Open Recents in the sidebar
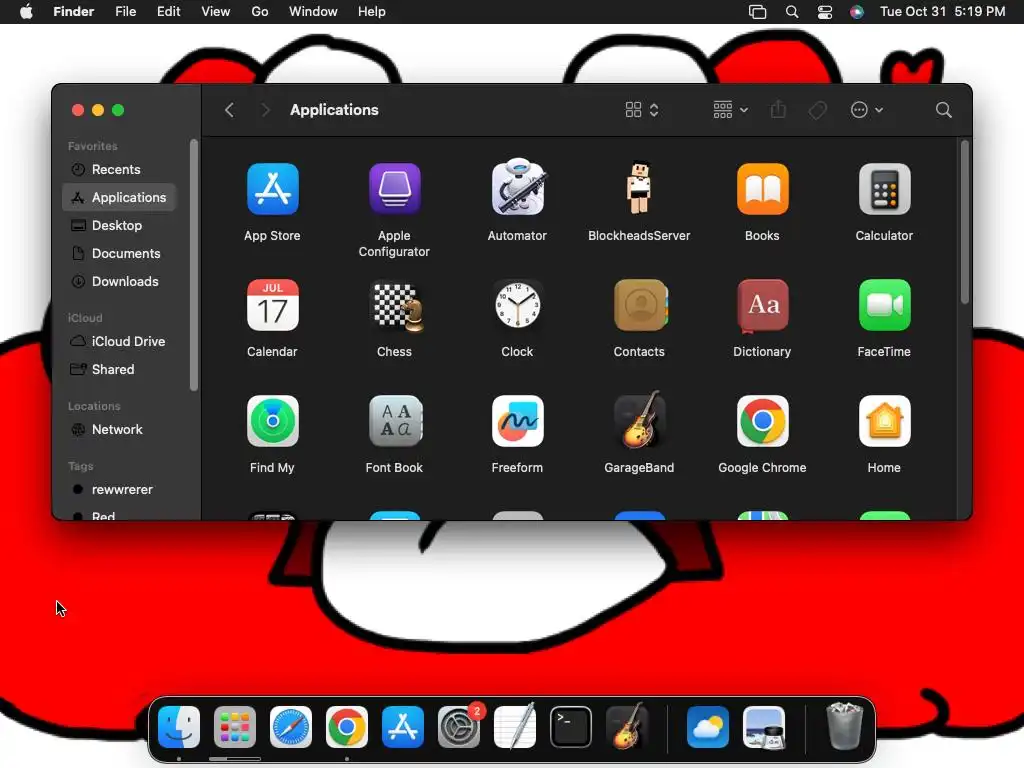The height and width of the screenshot is (768, 1024). 119,169
